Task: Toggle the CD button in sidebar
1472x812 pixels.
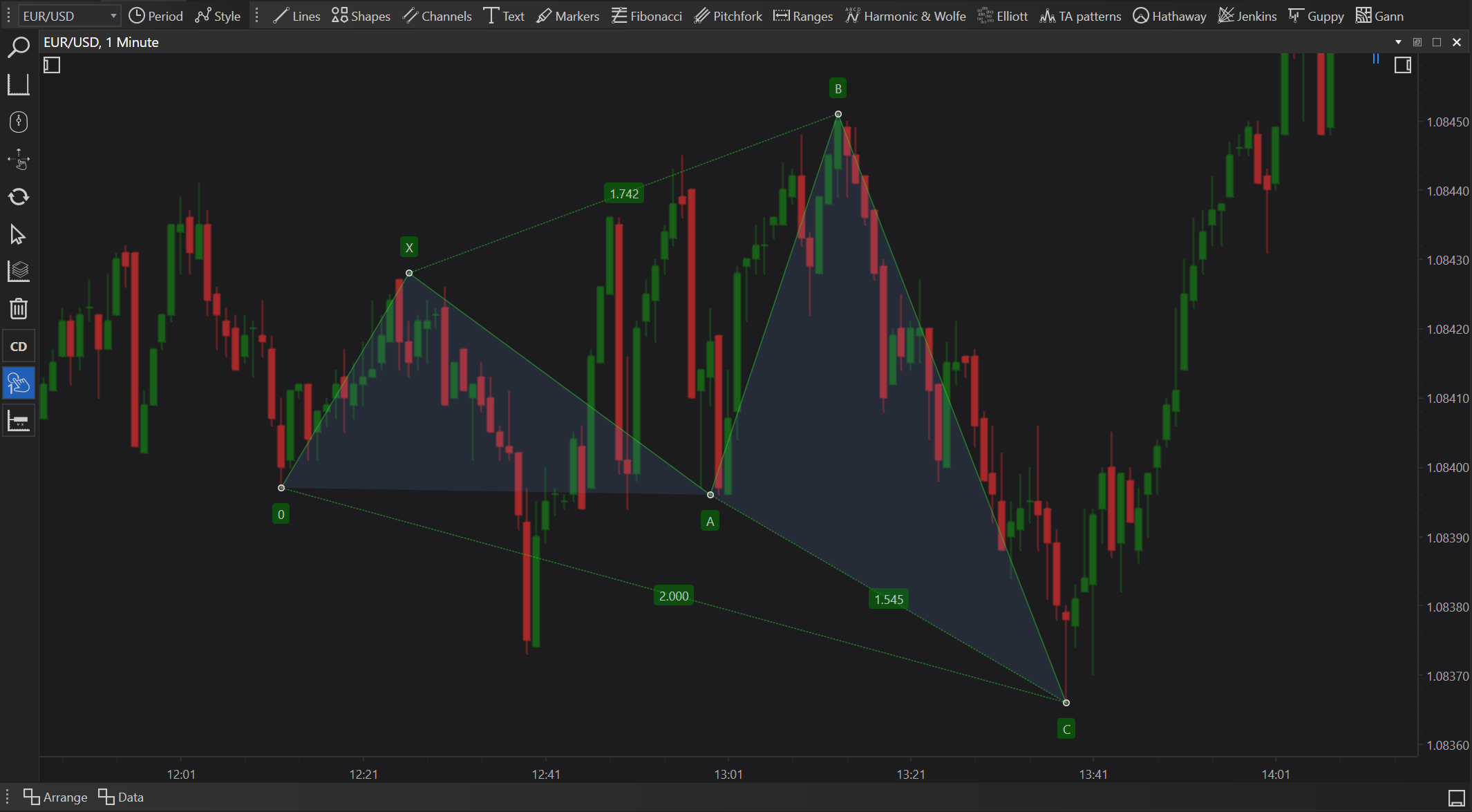Action: click(19, 346)
